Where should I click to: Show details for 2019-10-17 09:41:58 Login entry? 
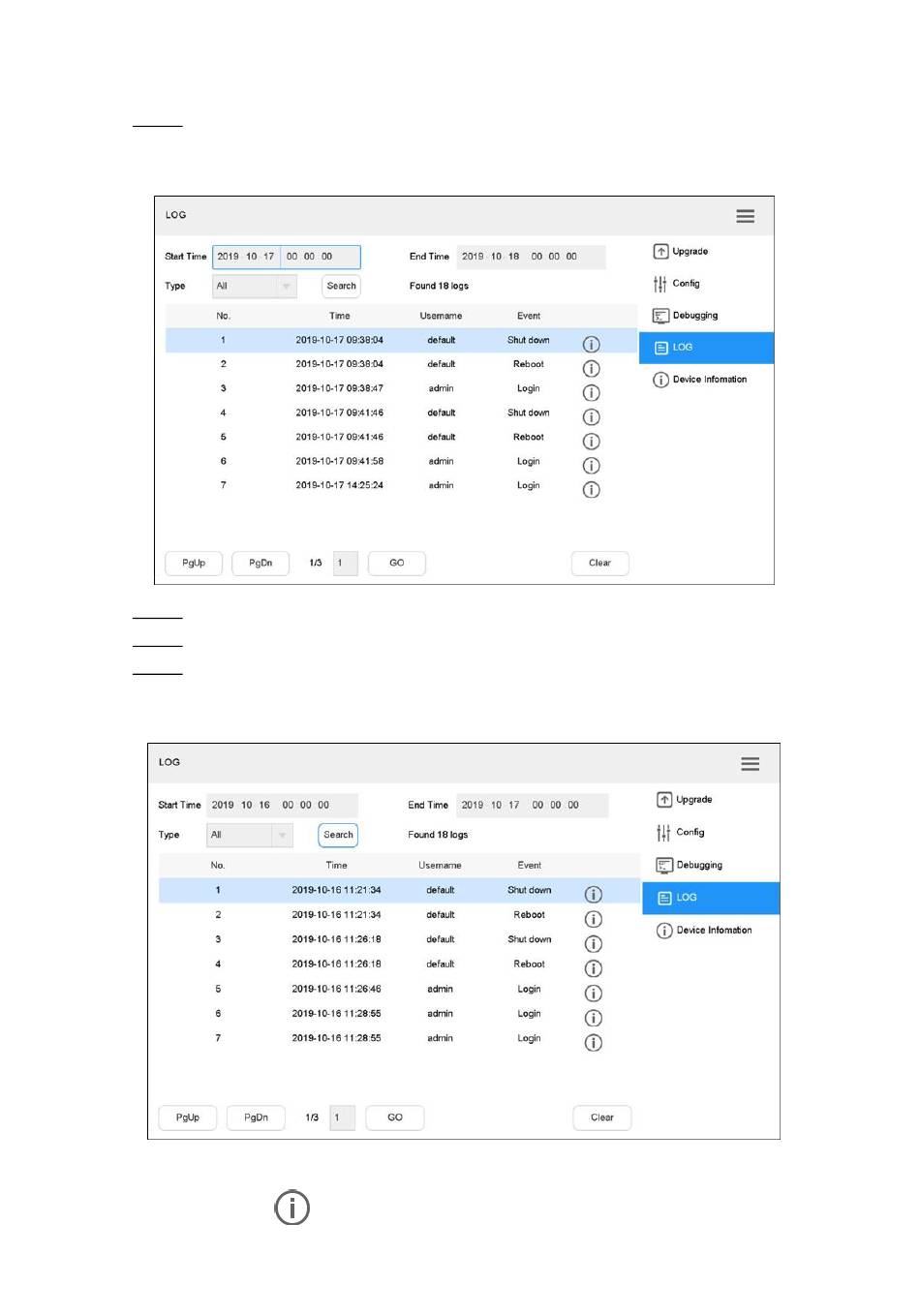(x=591, y=466)
